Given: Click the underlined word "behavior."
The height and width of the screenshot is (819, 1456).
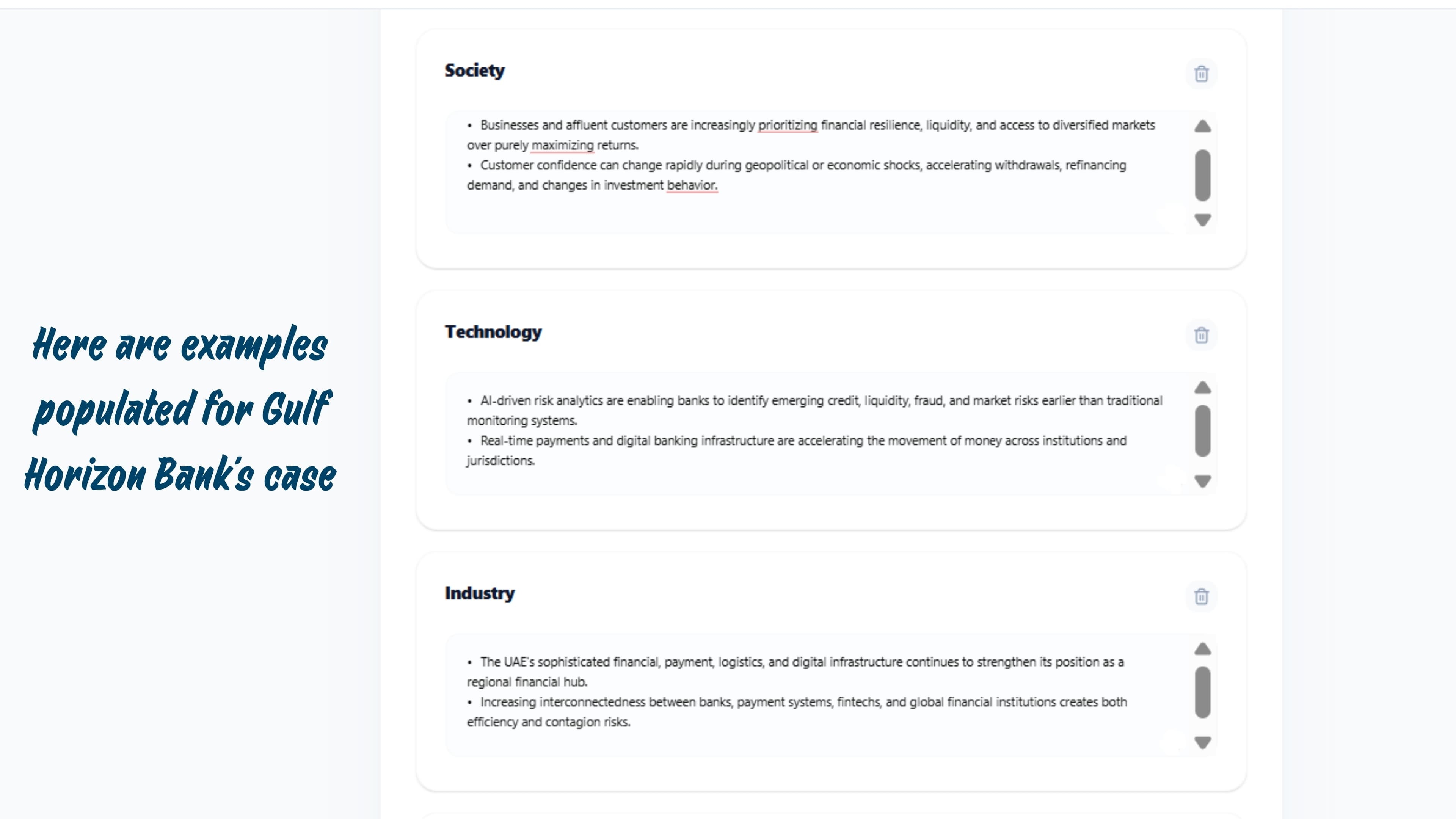Looking at the screenshot, I should point(692,185).
